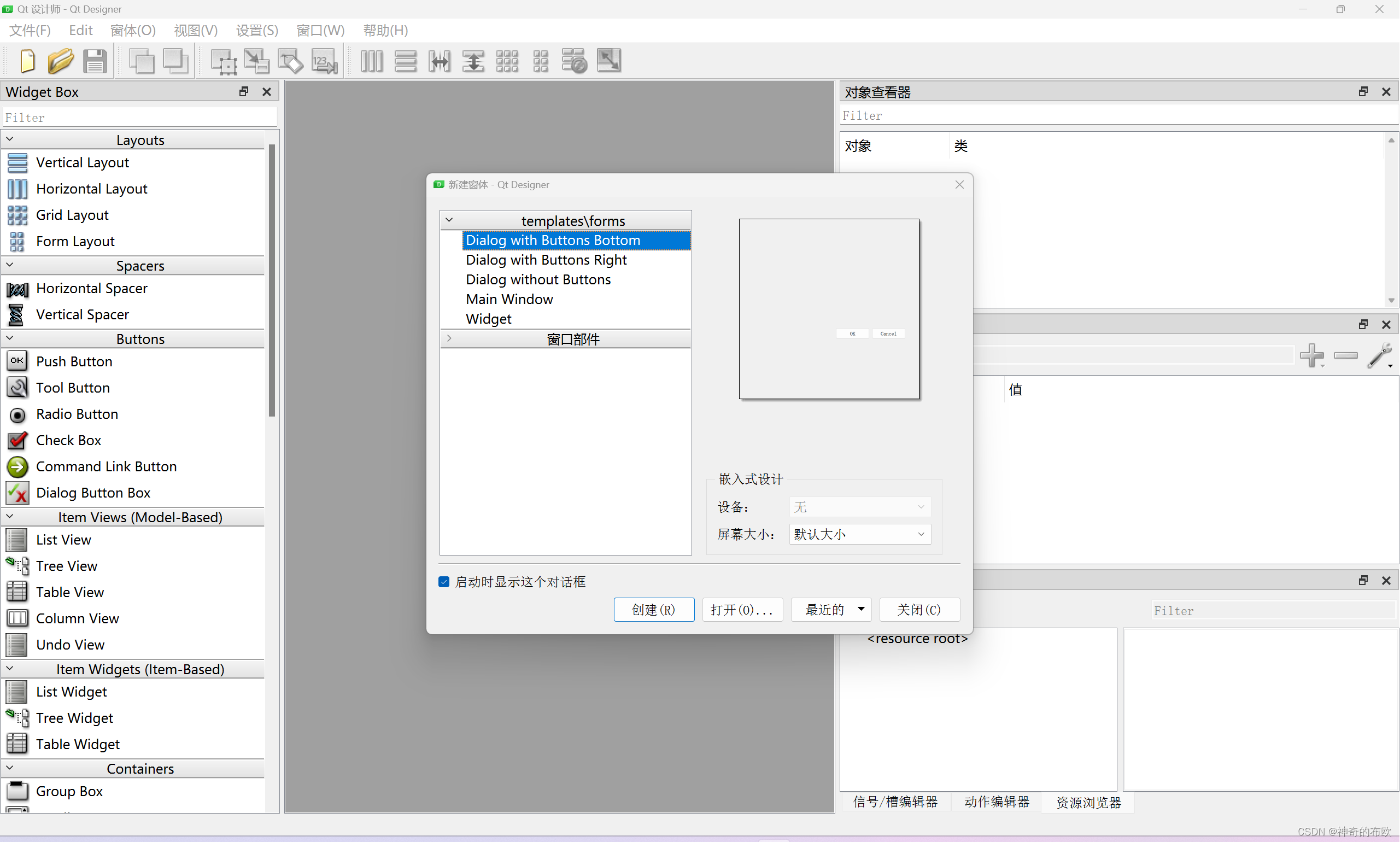This screenshot has width=1400, height=842.
Task: Click the Widget Box filter input field
Action: coord(139,118)
